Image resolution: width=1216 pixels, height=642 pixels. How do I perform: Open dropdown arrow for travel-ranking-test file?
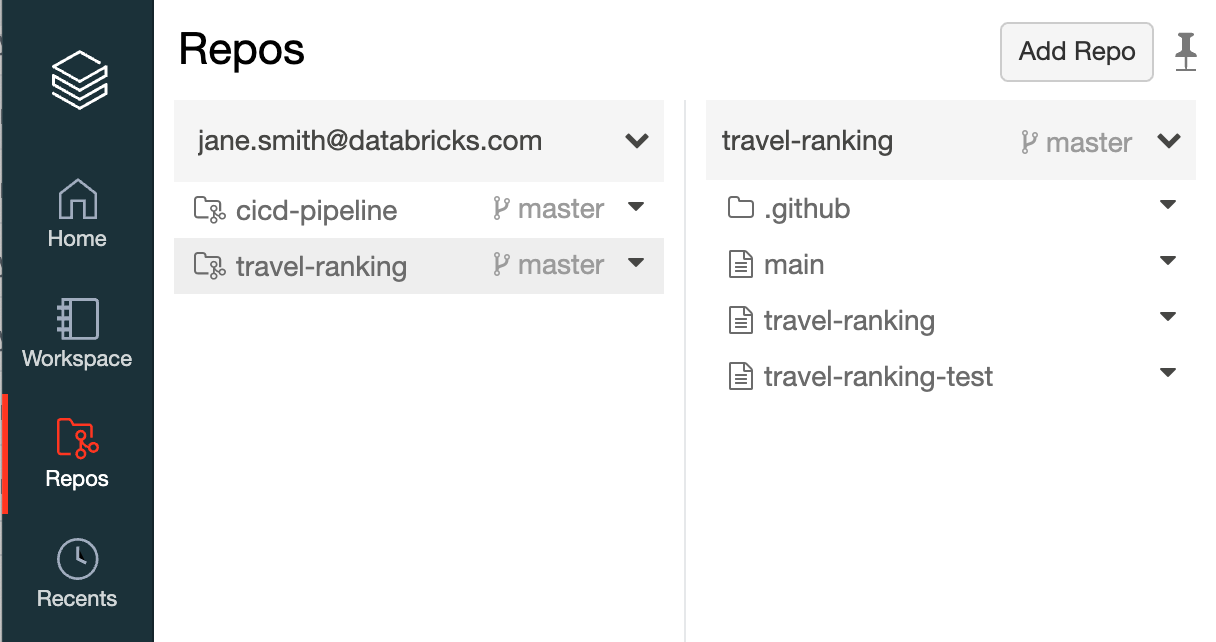coord(1167,373)
